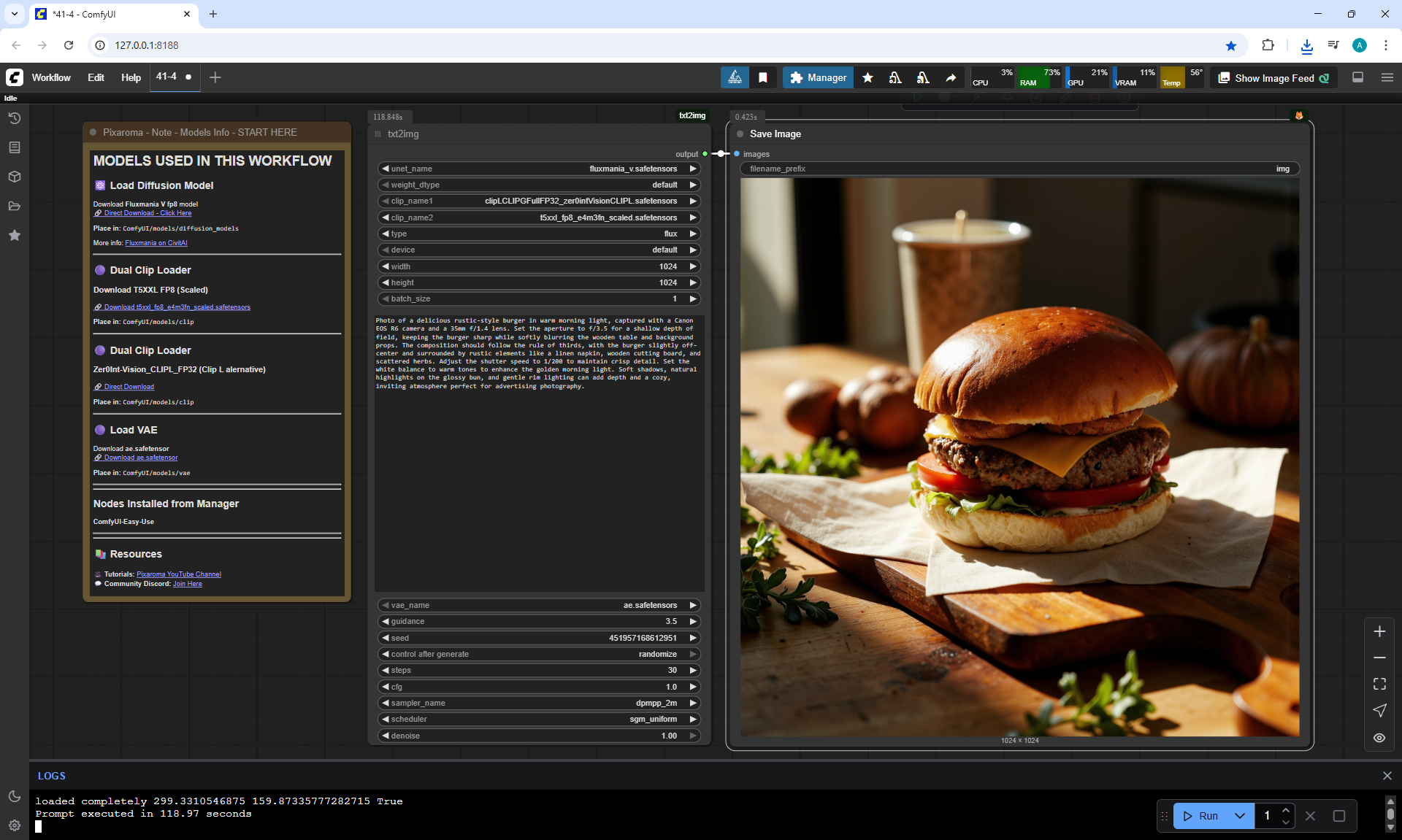Click the bookmark icon in top toolbar
Viewport: 1402px width, 840px height.
tap(762, 77)
